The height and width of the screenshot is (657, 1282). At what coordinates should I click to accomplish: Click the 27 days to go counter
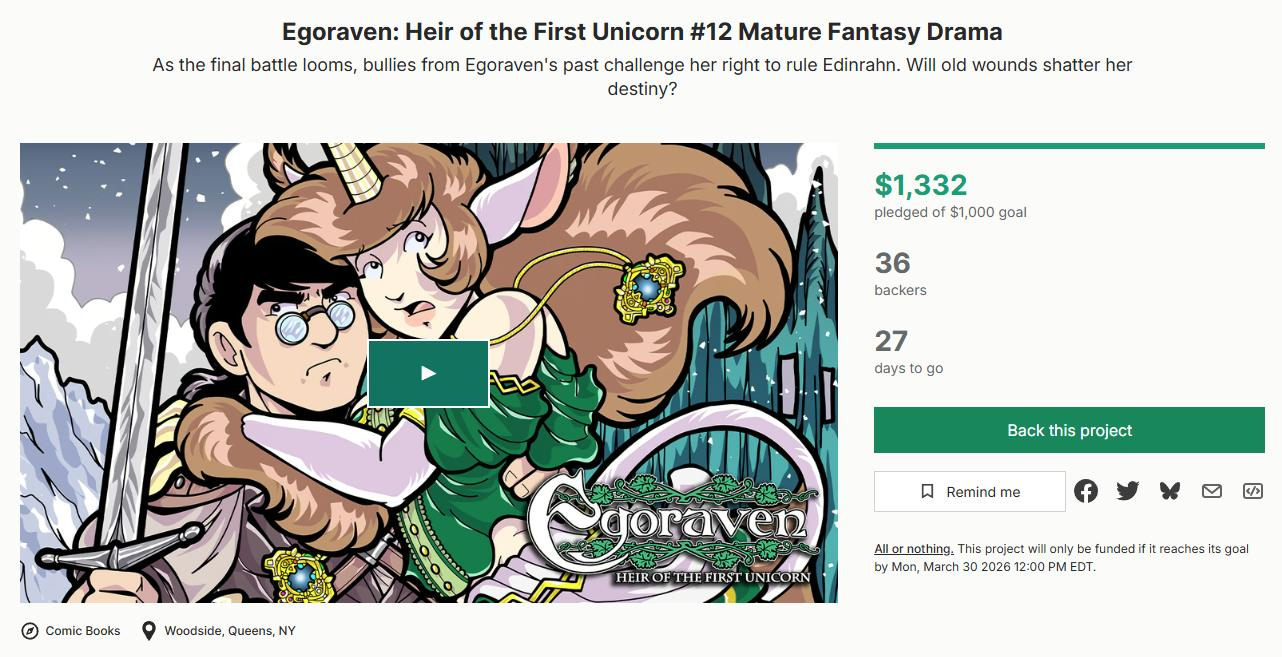891,342
